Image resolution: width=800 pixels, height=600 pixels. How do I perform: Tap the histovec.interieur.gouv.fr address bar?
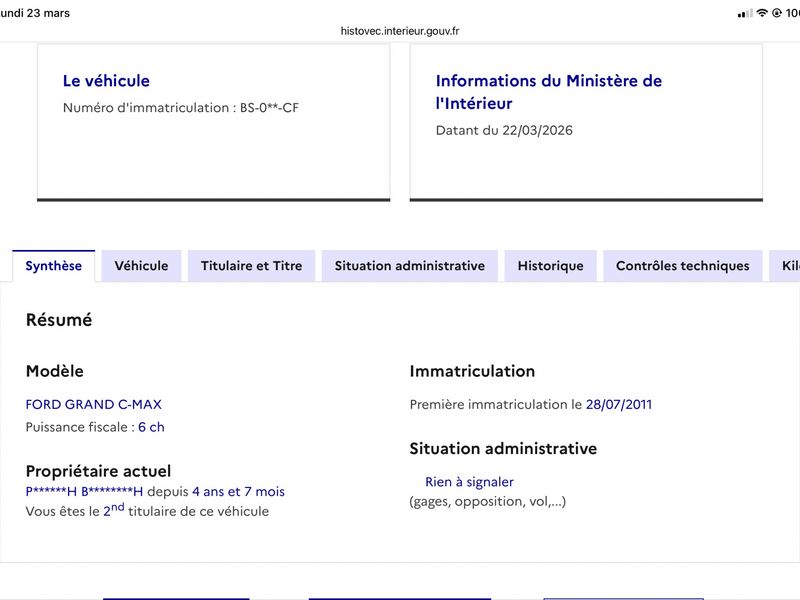(400, 31)
